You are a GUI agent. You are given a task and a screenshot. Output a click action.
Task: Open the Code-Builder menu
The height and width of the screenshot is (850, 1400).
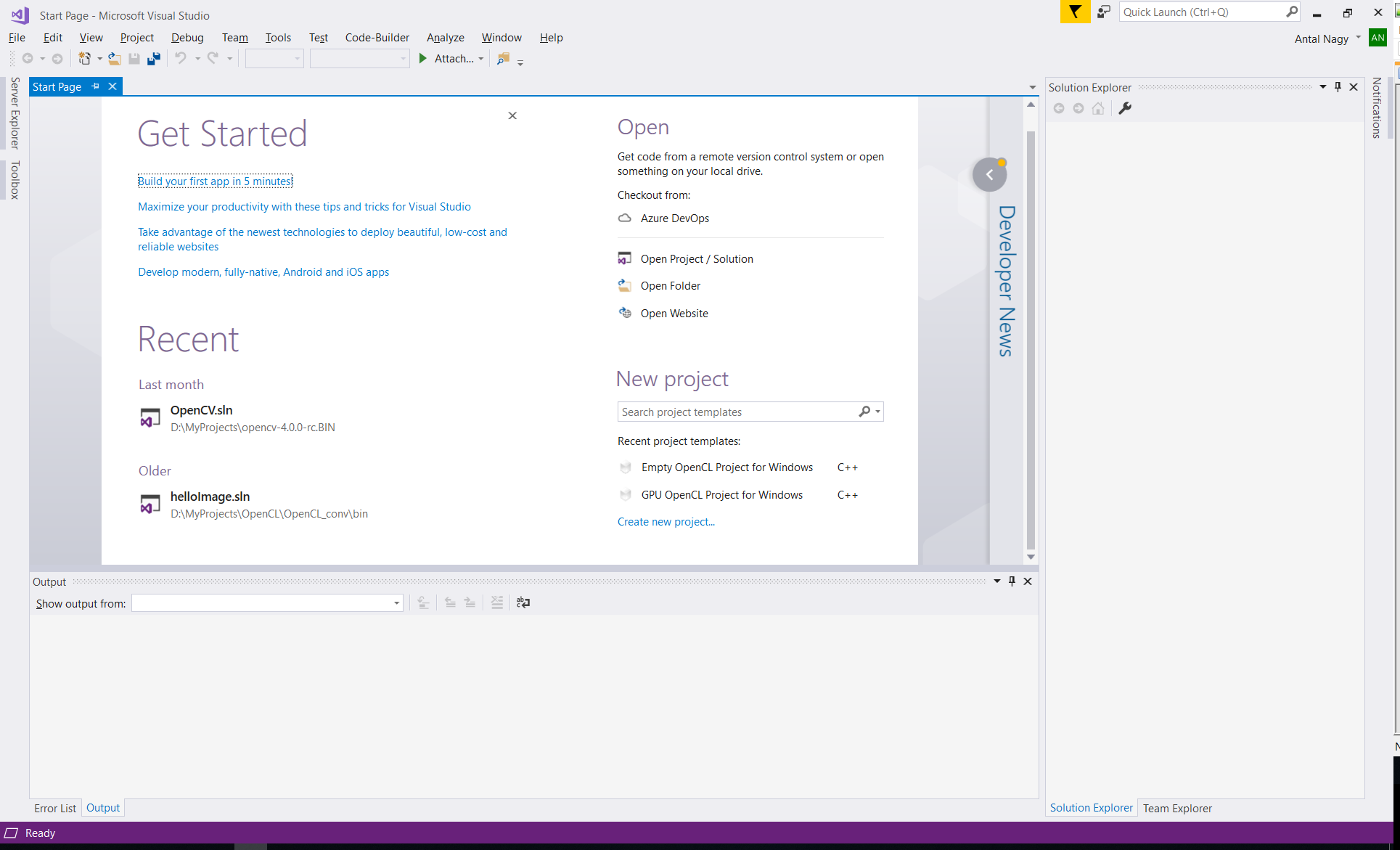coord(377,37)
